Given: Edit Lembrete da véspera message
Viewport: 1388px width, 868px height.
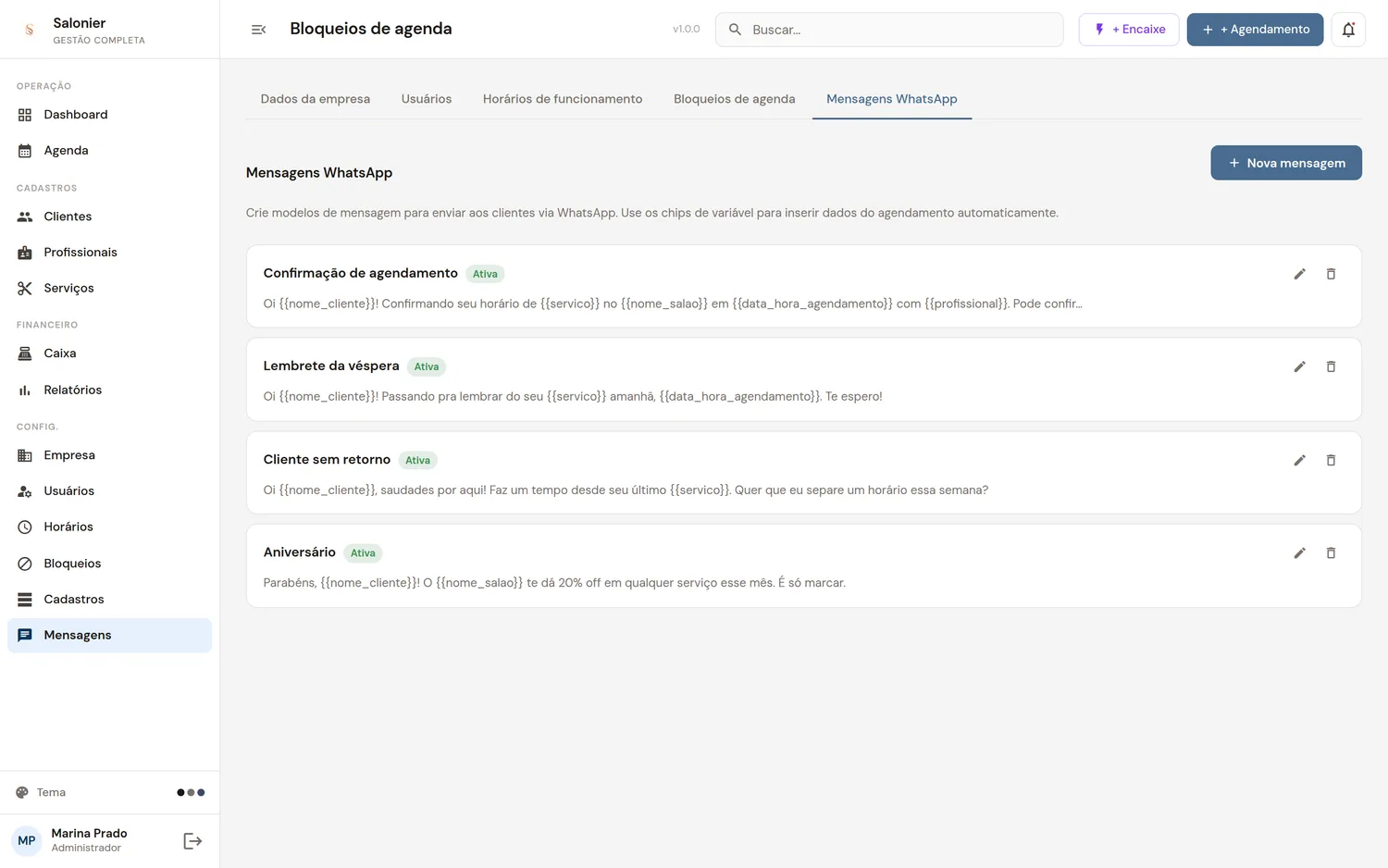Looking at the screenshot, I should (1299, 366).
